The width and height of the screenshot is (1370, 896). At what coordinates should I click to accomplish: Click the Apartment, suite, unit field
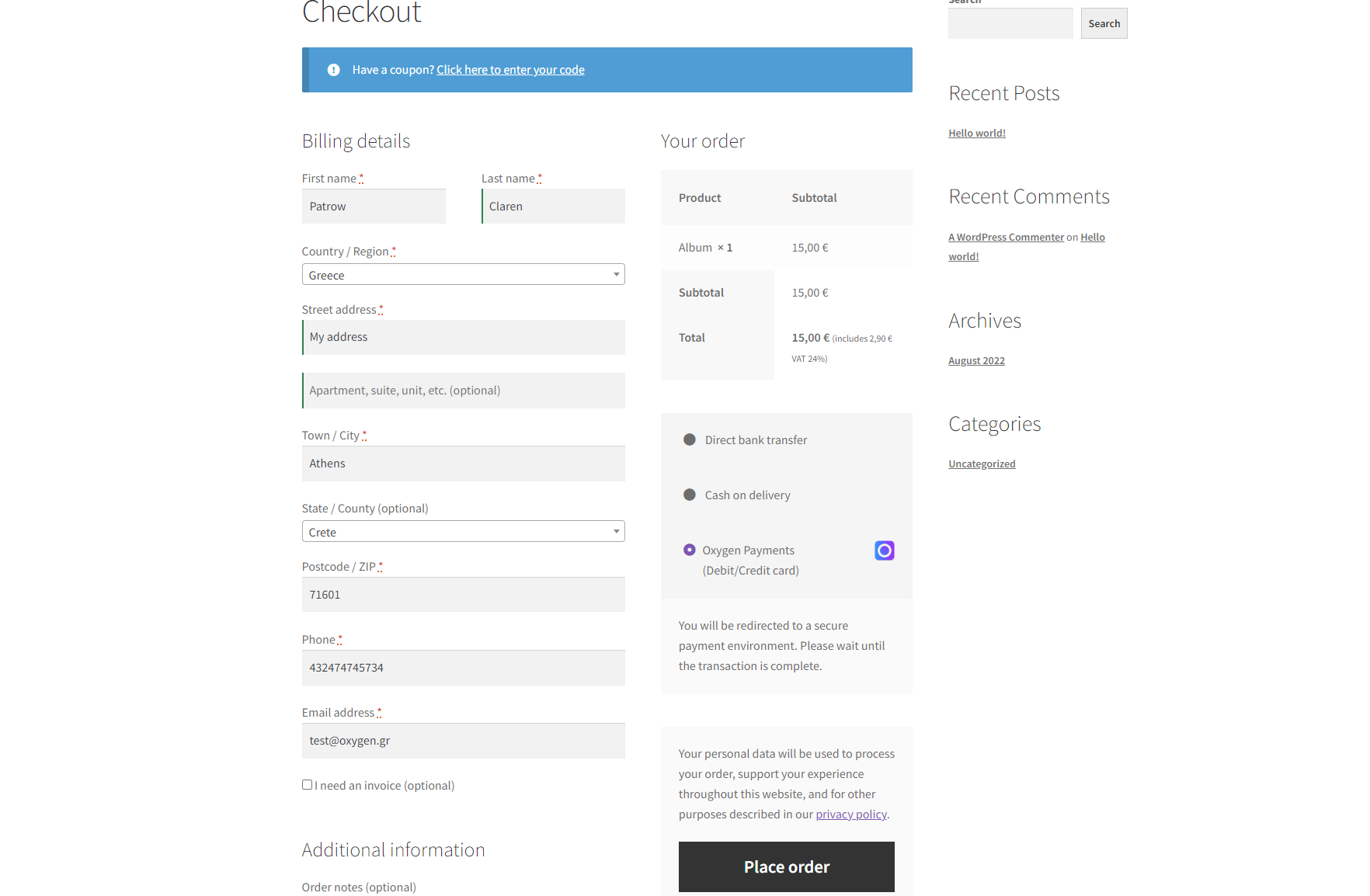click(x=464, y=391)
